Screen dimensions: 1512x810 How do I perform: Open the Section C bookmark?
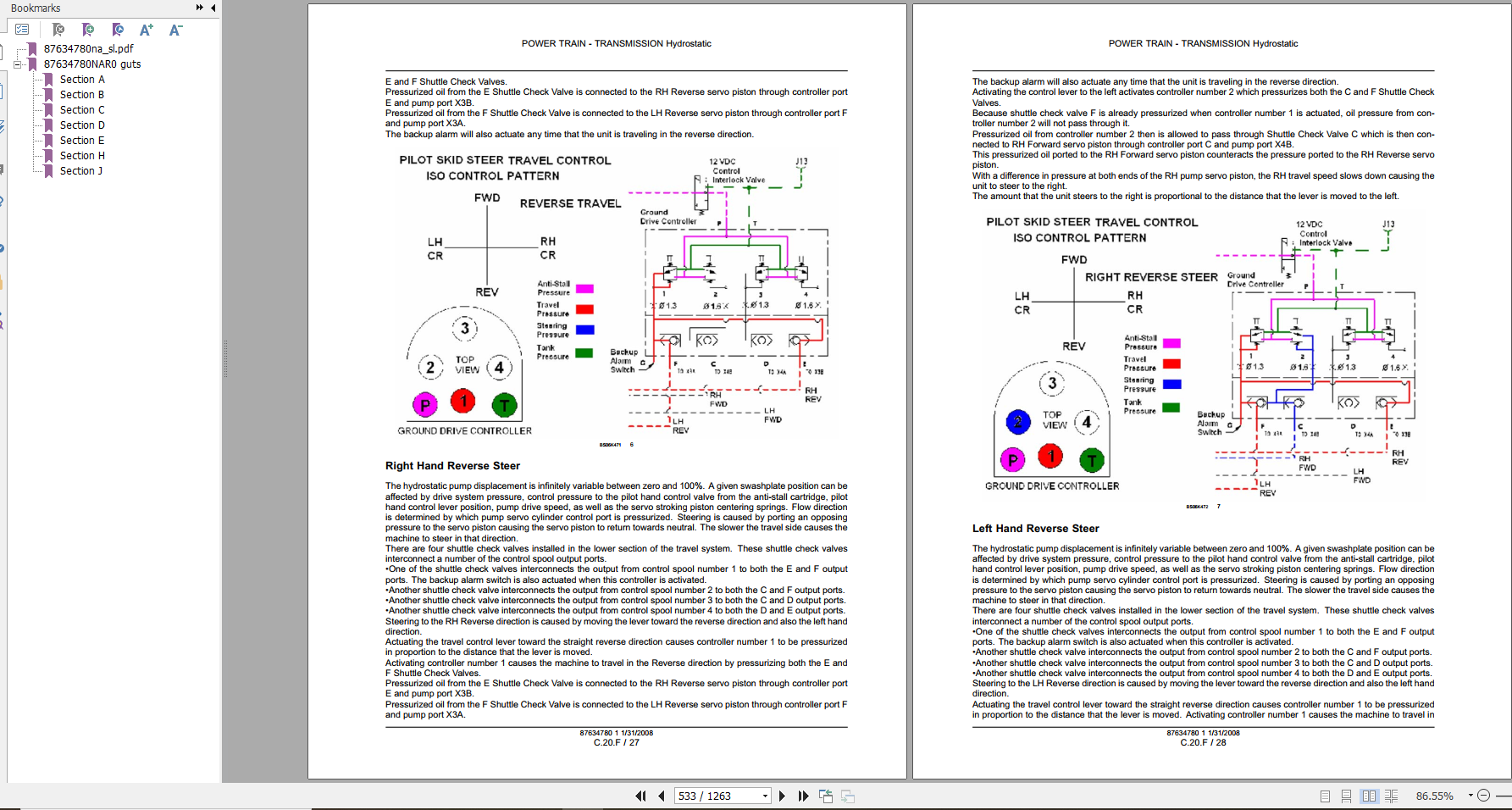(x=82, y=110)
